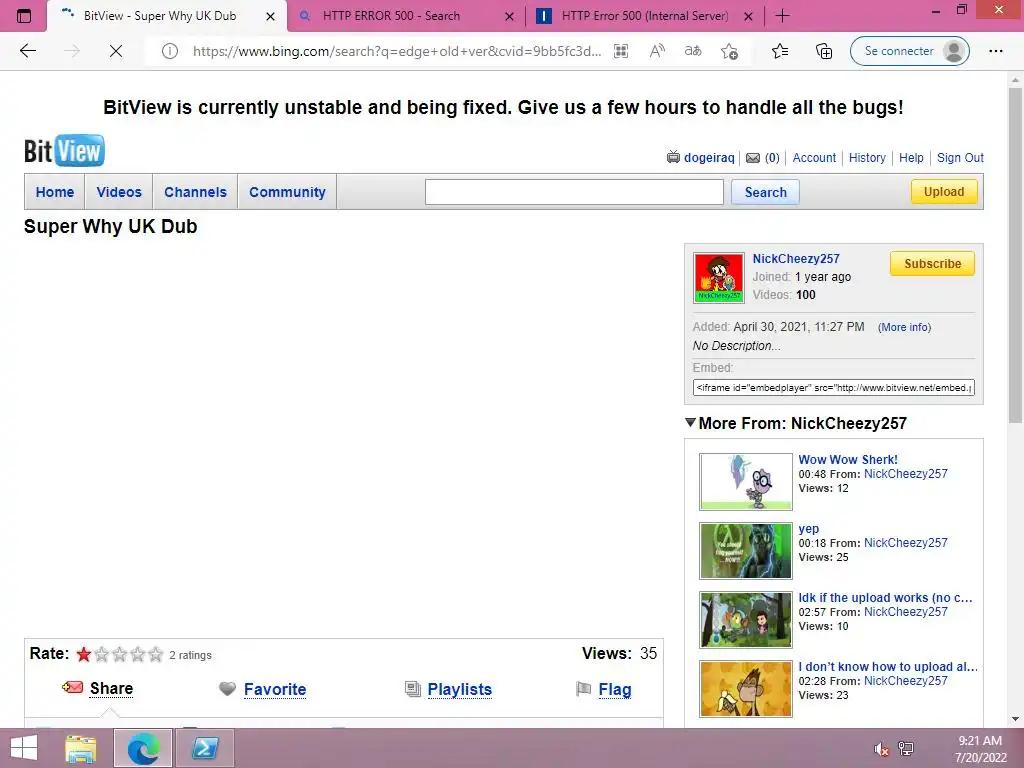Click the embed code field
Viewport: 1024px width, 768px height.
833,387
